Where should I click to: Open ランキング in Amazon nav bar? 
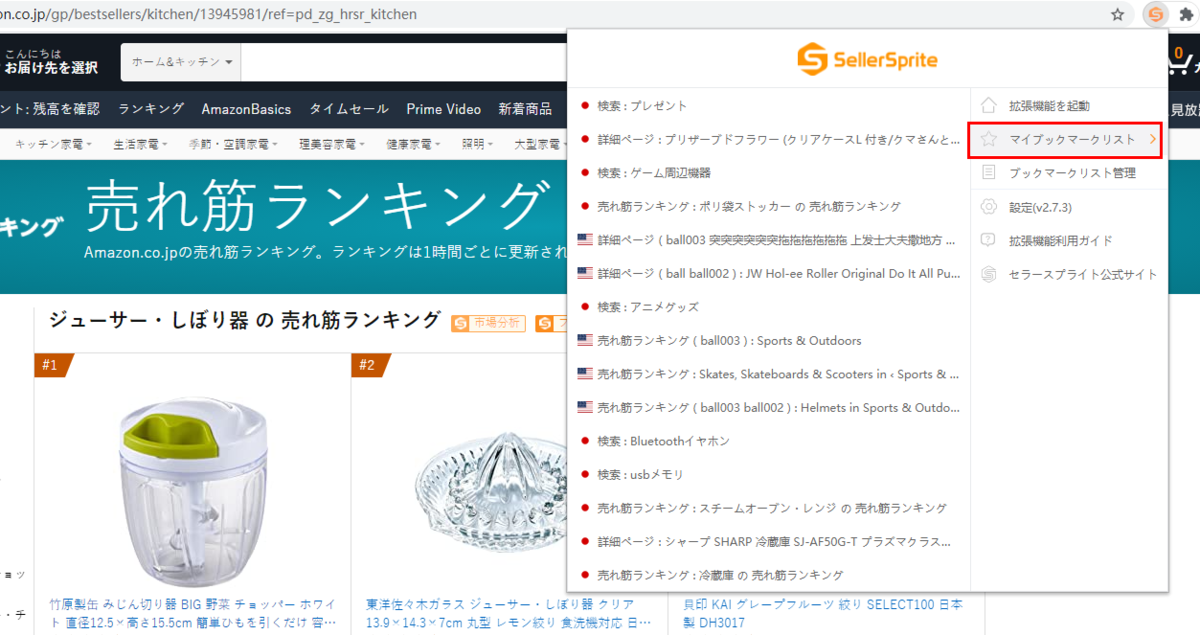click(151, 109)
